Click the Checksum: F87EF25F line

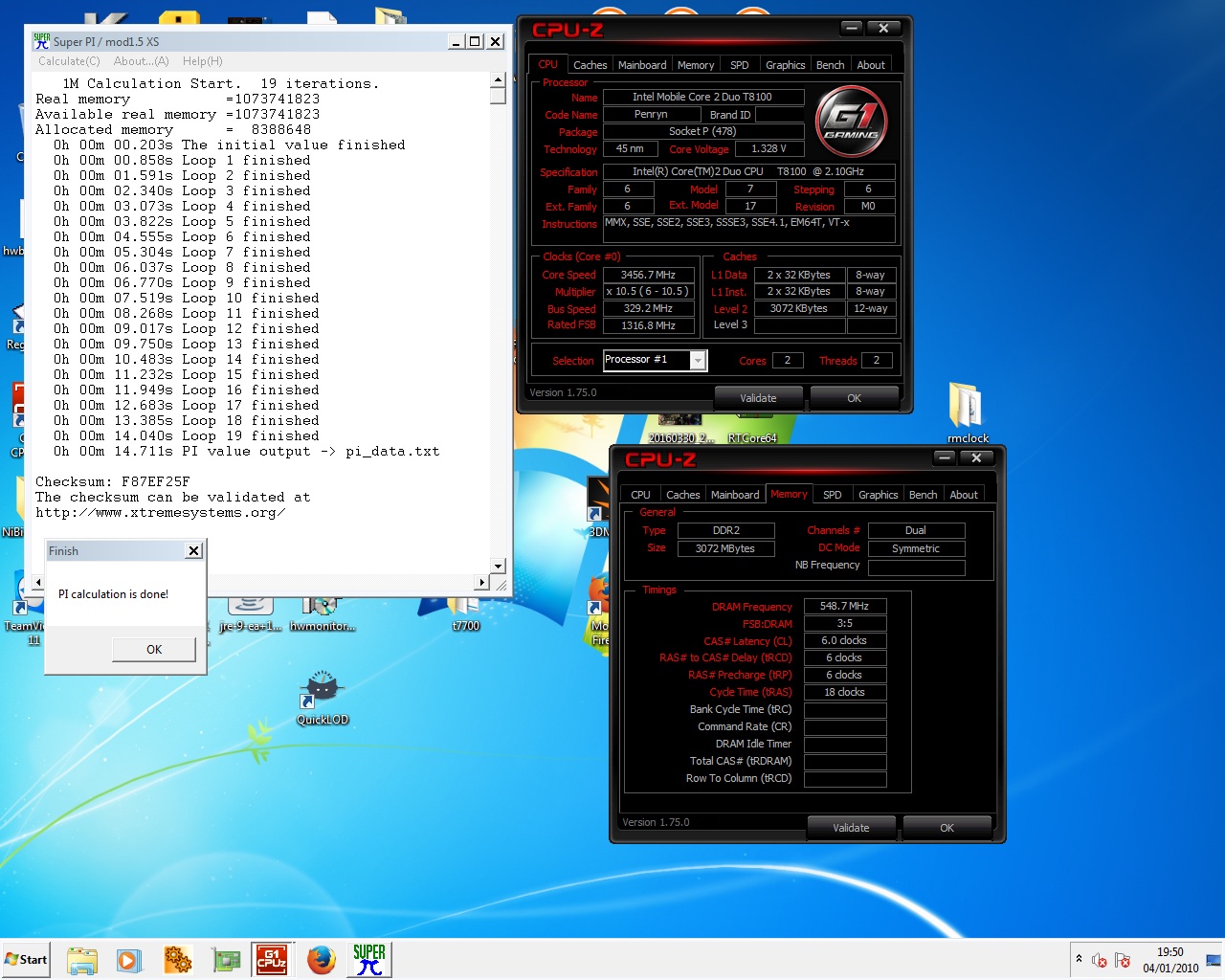coord(113,481)
